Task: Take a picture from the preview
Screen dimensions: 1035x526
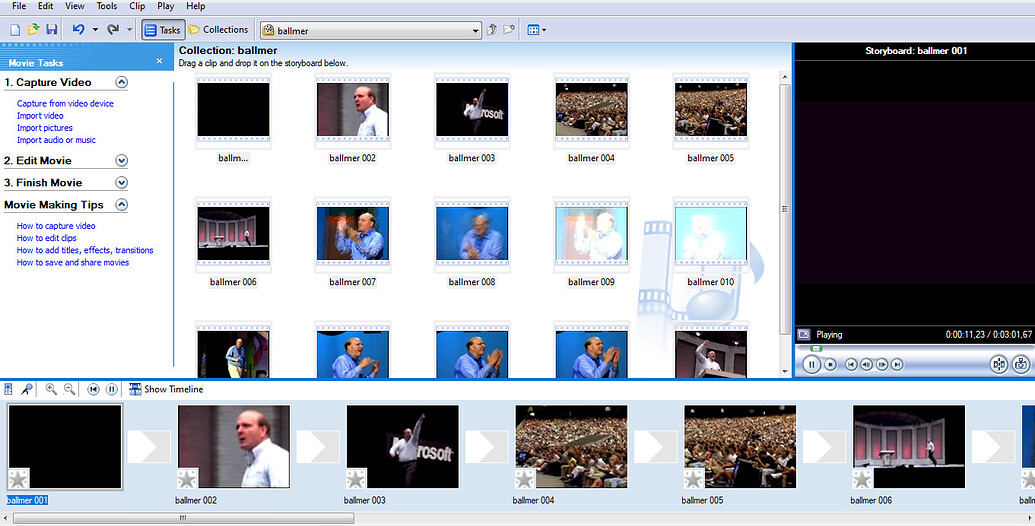Action: point(1021,364)
